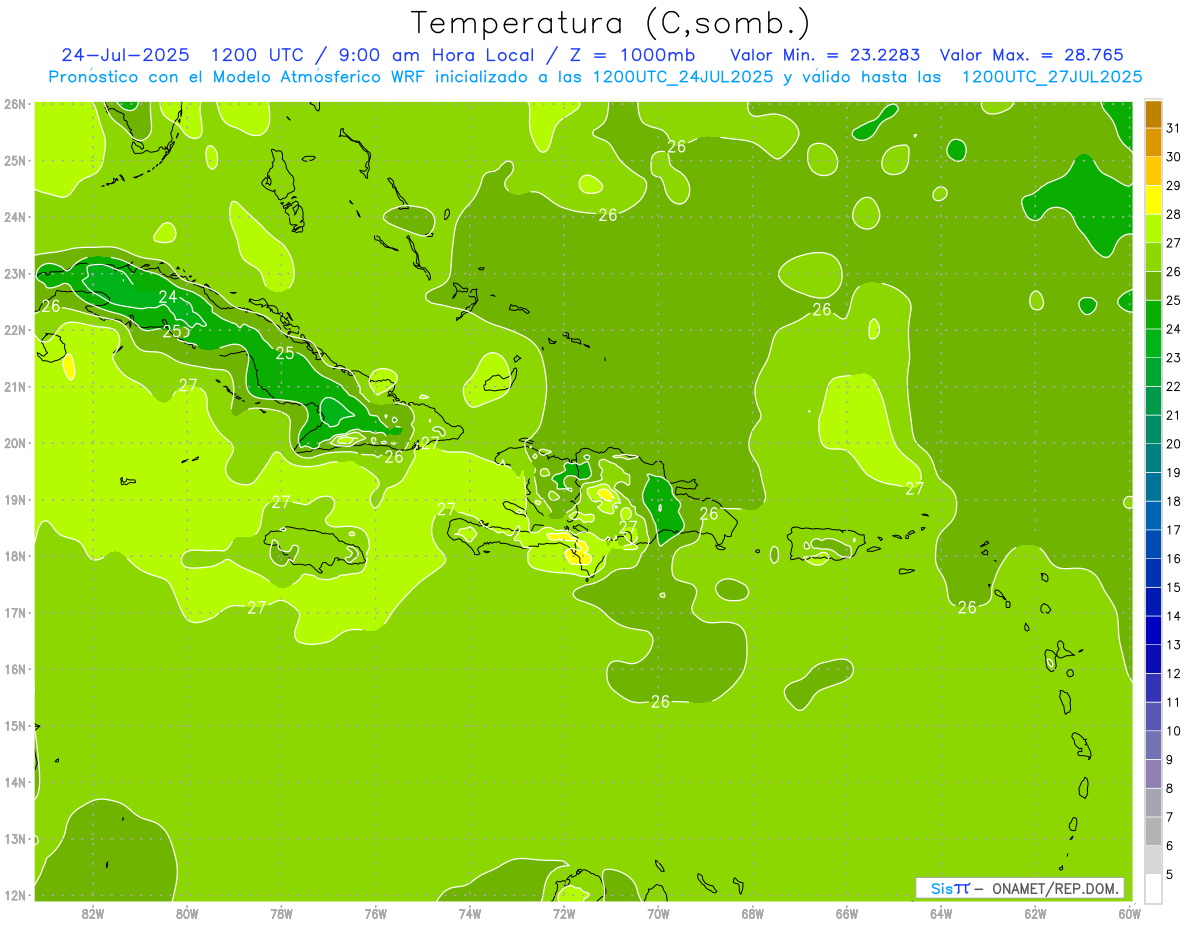Click the teal legend swatch between 19 and 20
Viewport: 1200px width, 927px height.
click(x=1153, y=458)
